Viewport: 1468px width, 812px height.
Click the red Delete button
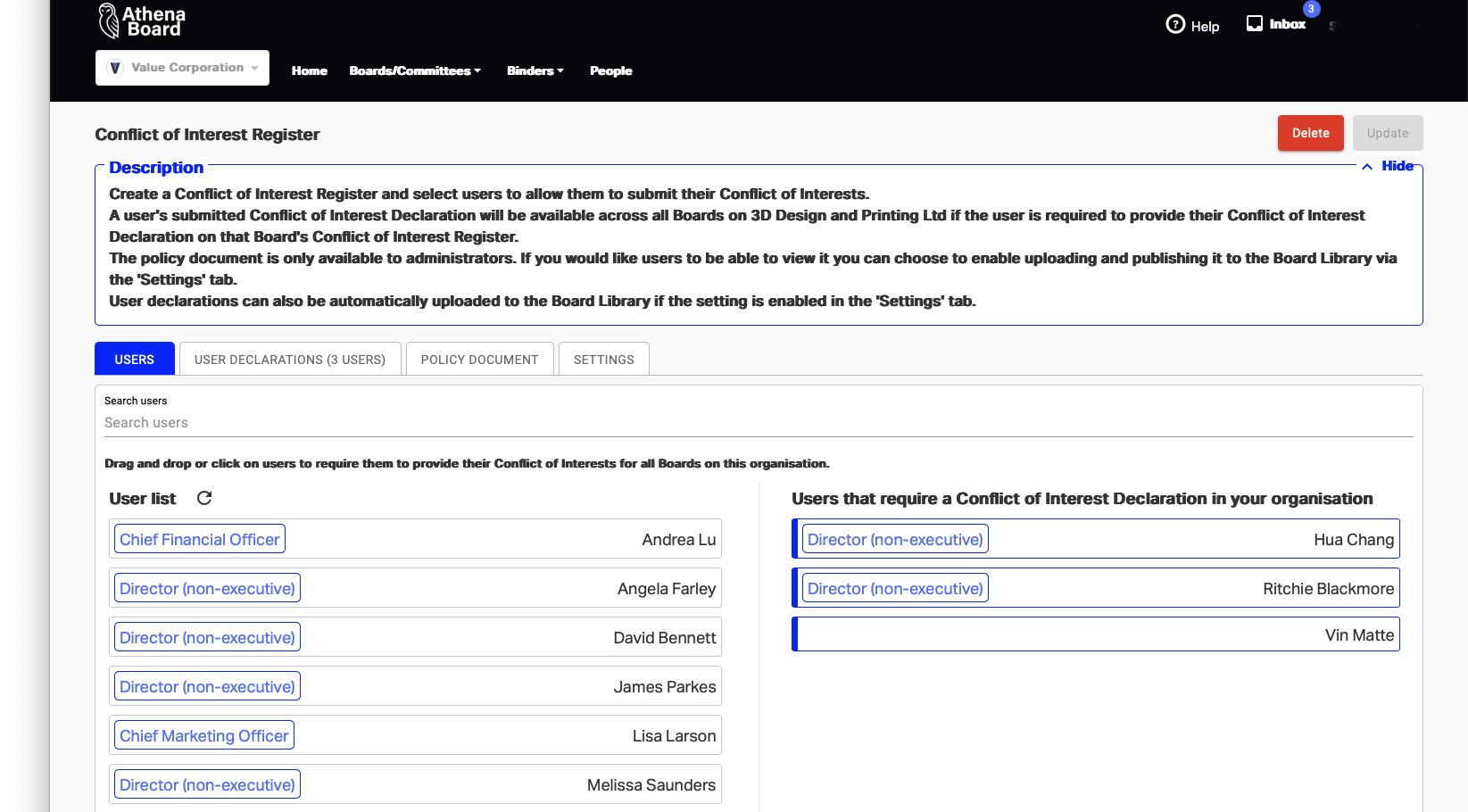(1310, 133)
